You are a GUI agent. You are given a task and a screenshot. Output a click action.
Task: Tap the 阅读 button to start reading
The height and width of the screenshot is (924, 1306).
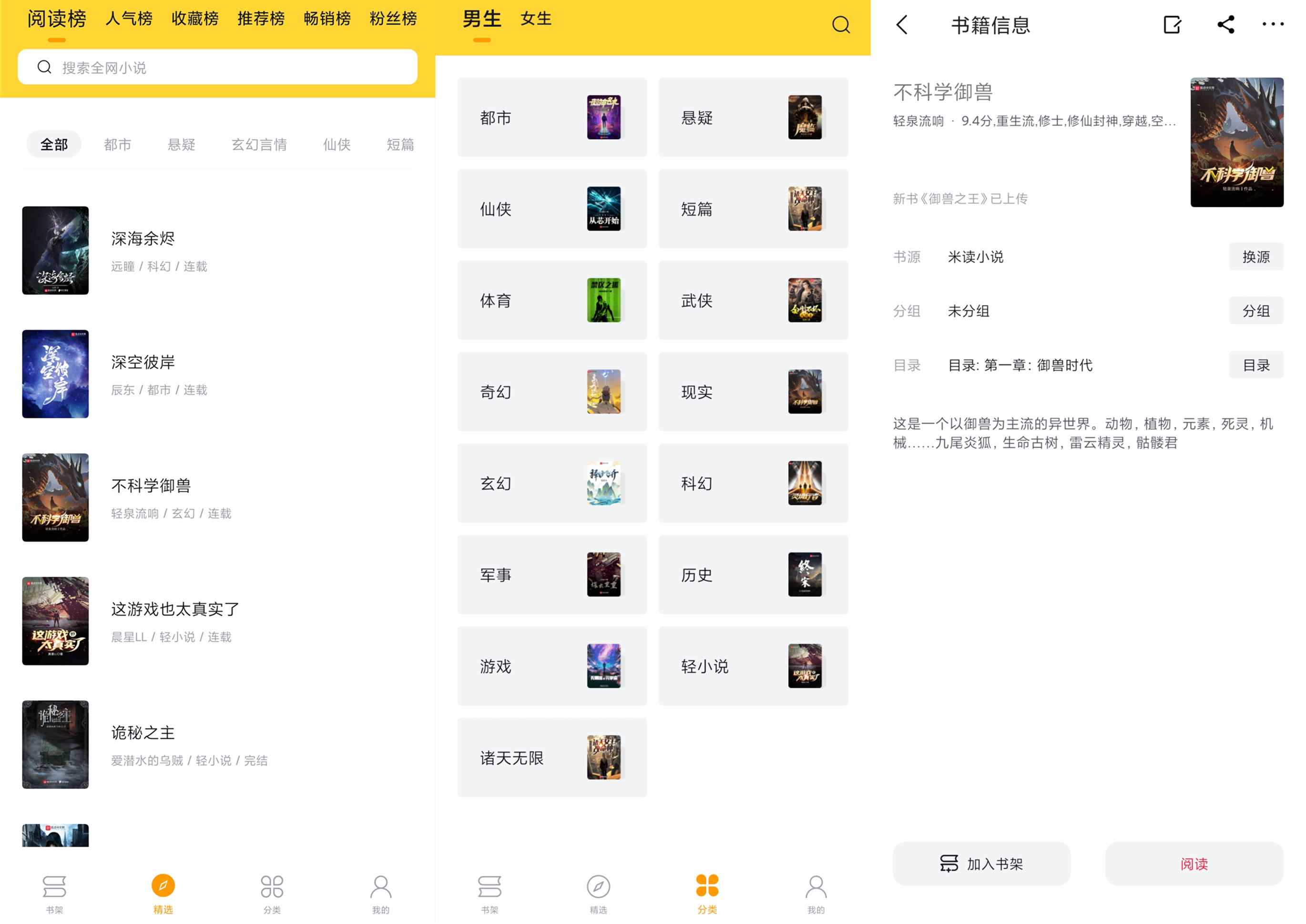(x=1194, y=863)
